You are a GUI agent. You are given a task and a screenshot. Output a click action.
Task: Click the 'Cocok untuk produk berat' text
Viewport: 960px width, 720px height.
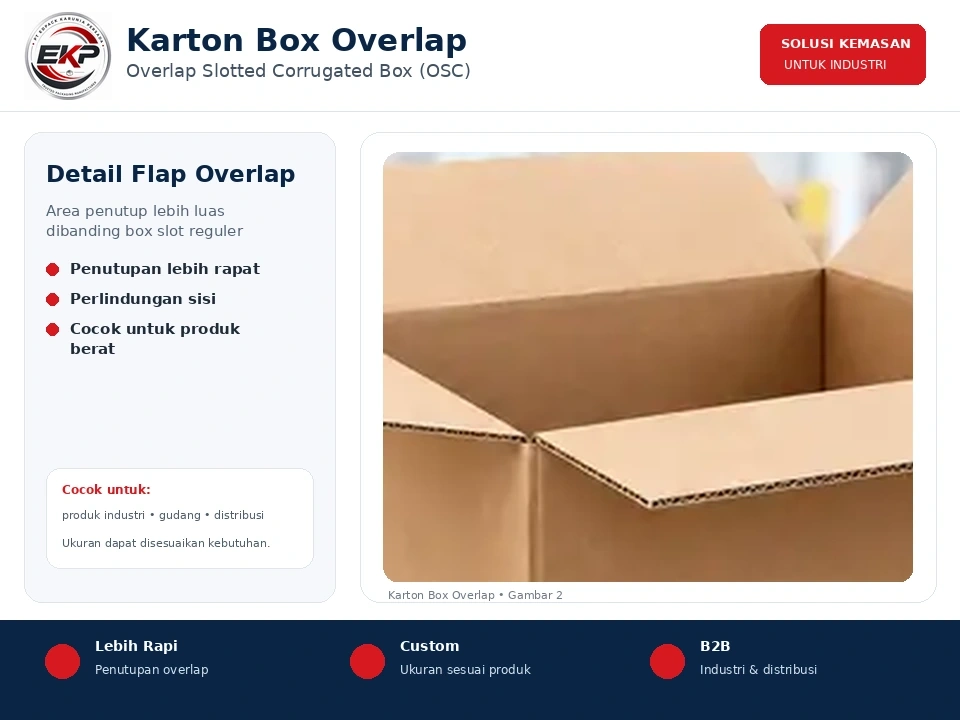click(x=155, y=339)
